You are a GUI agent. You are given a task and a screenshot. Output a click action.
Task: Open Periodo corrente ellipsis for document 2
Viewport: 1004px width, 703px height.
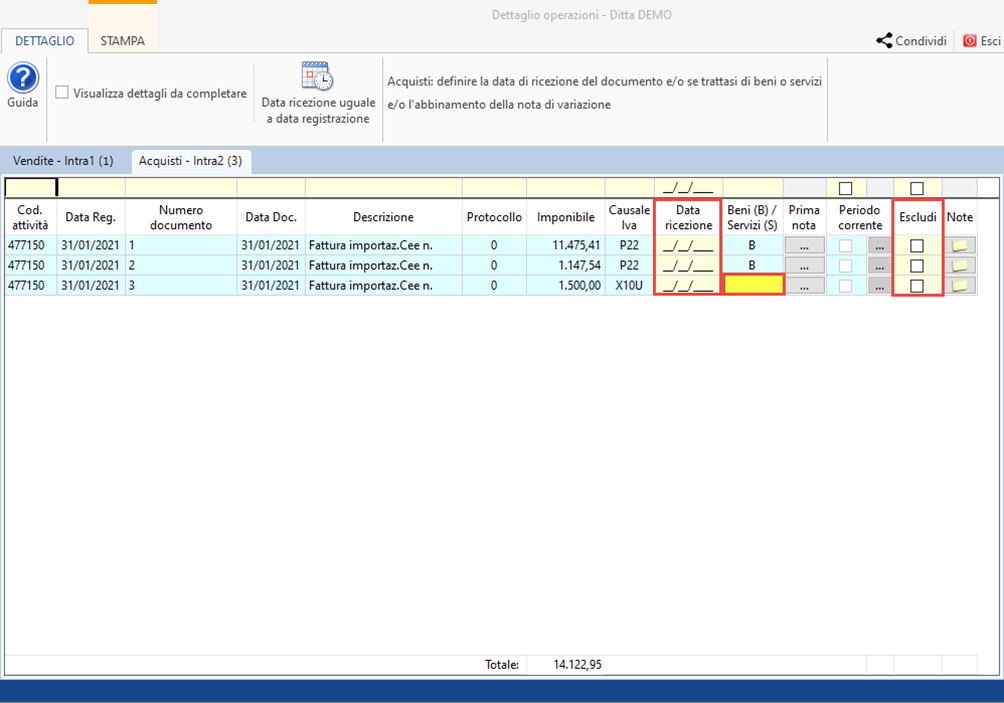pyautogui.click(x=879, y=265)
